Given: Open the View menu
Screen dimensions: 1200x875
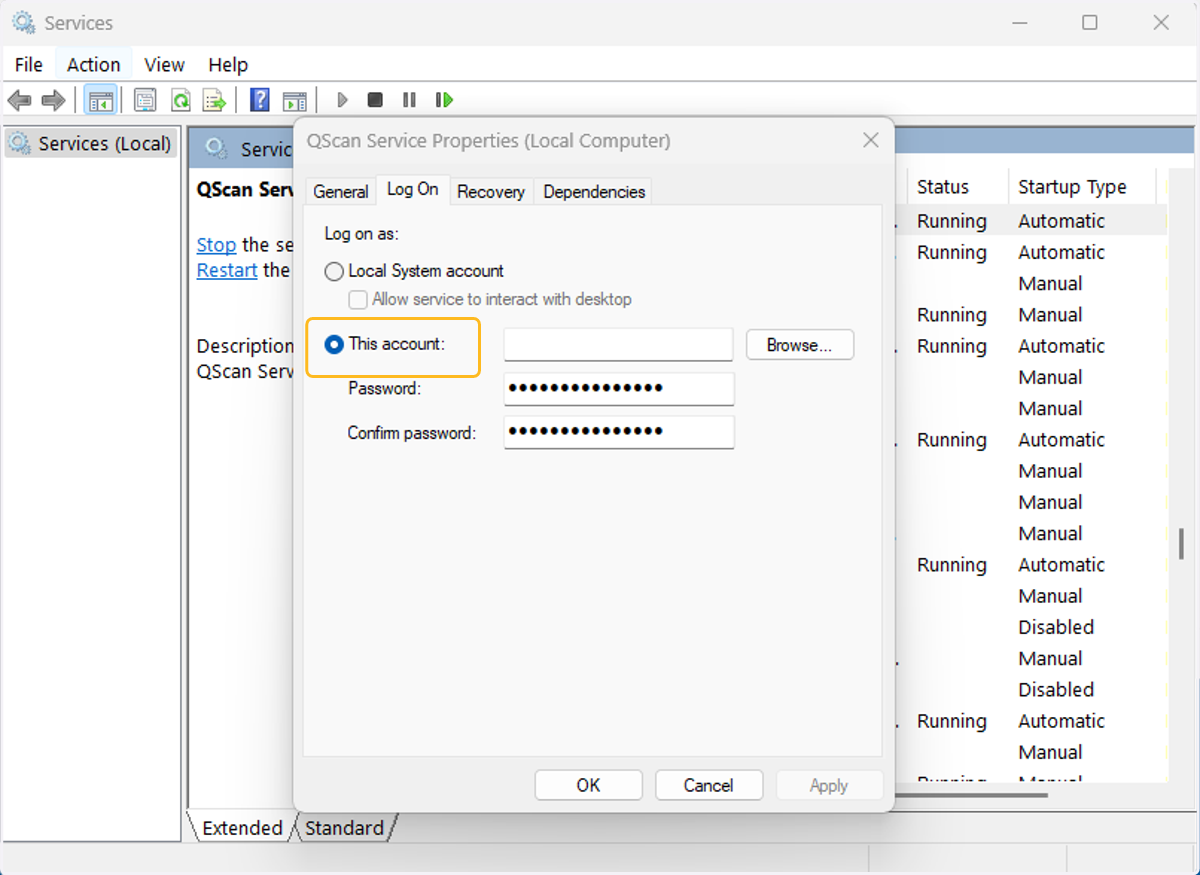Looking at the screenshot, I should pos(164,64).
